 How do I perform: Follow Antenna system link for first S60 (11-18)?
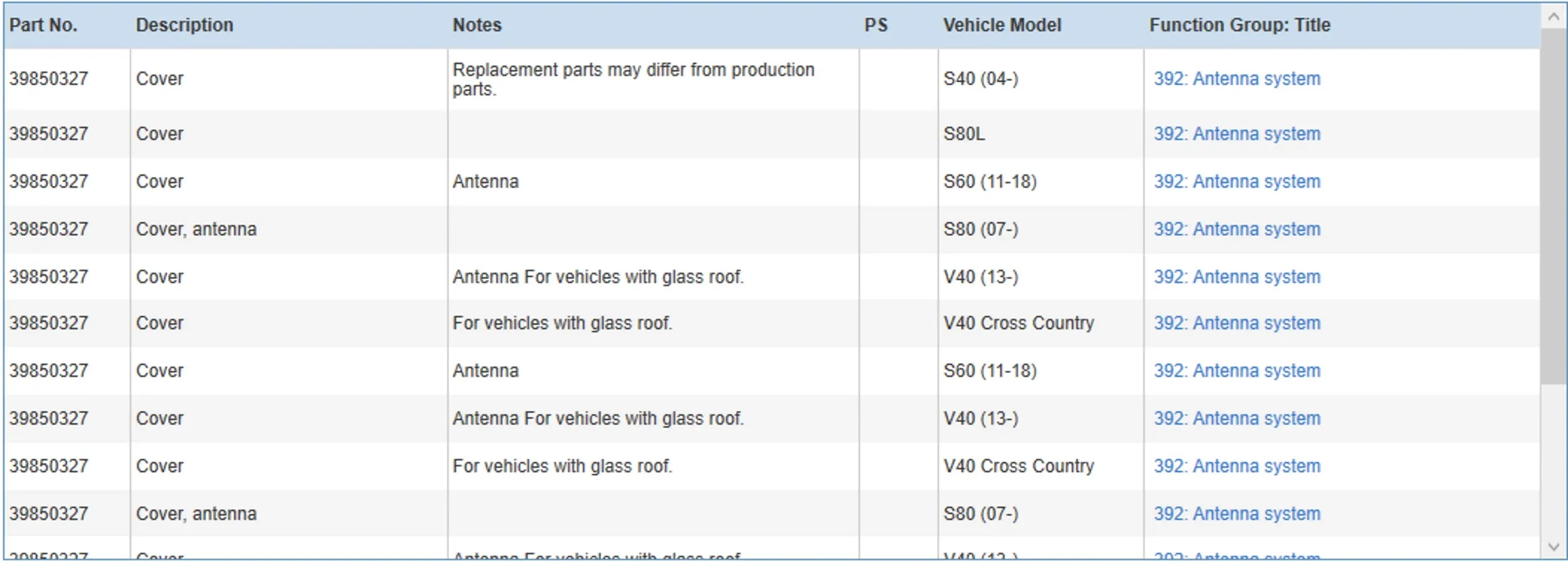[1237, 182]
